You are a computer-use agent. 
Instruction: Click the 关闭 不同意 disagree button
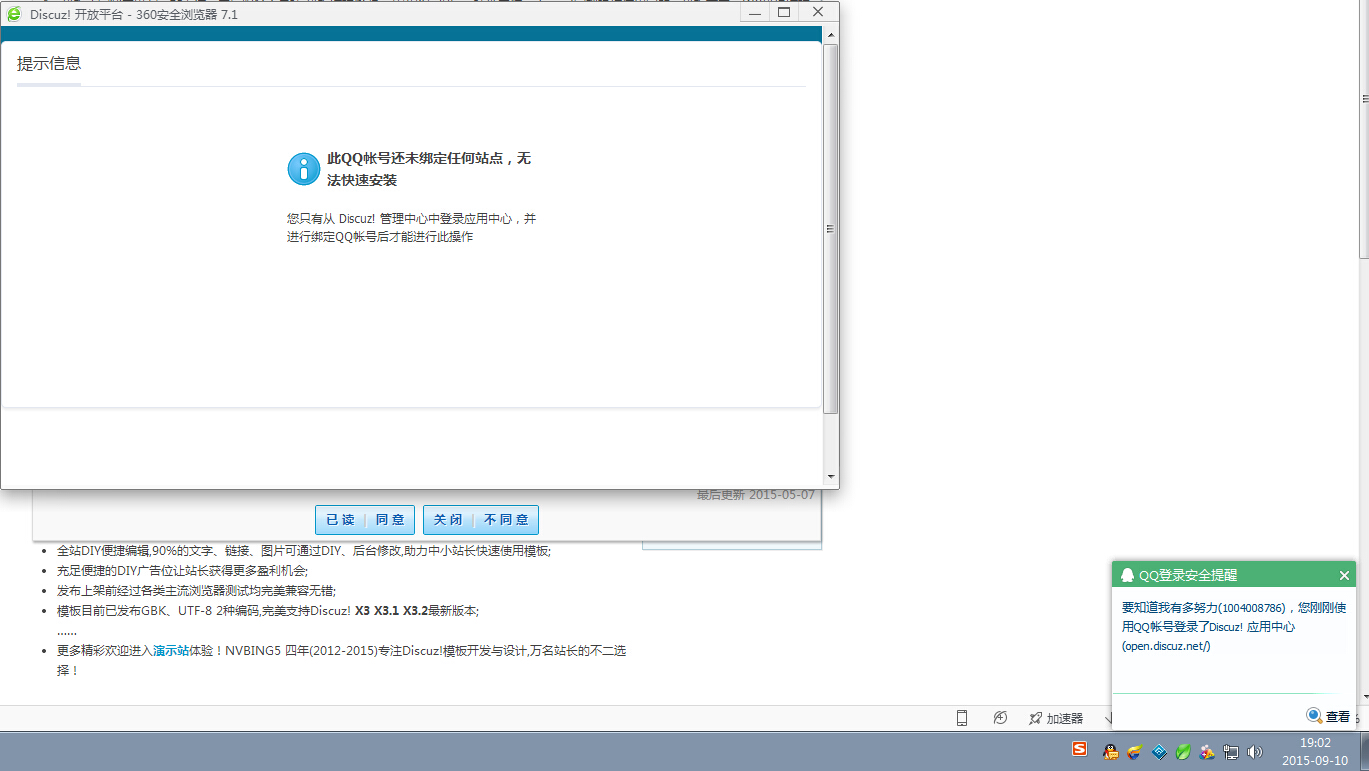coord(481,520)
